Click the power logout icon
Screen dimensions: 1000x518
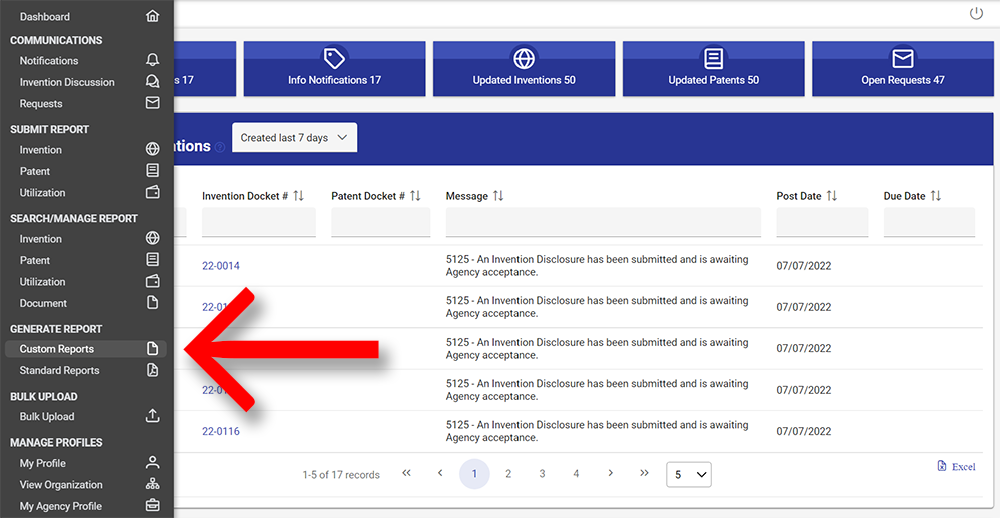click(x=976, y=14)
